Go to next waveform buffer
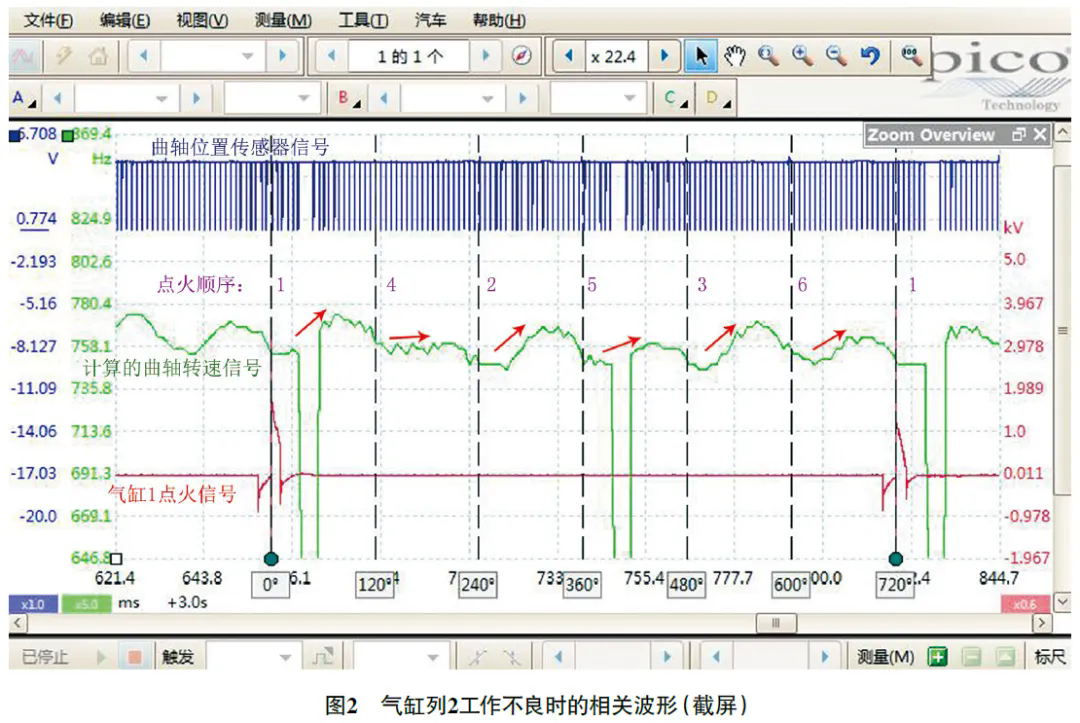The height and width of the screenshot is (723, 1080). coord(486,56)
